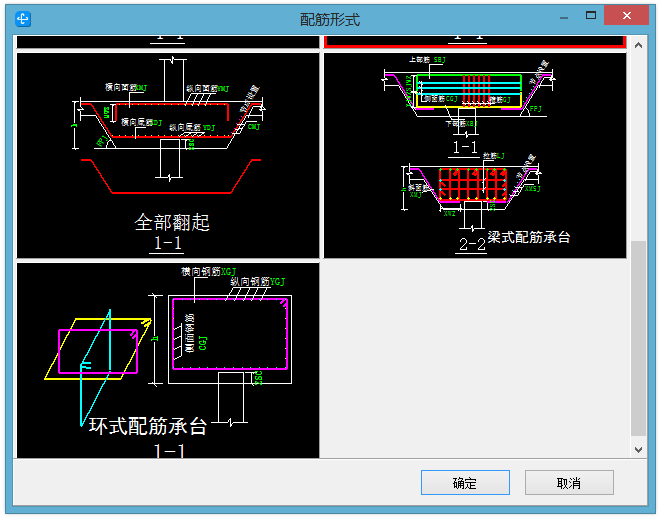The image size is (667, 524).
Task: Click the scroll down arrow
Action: point(638,450)
